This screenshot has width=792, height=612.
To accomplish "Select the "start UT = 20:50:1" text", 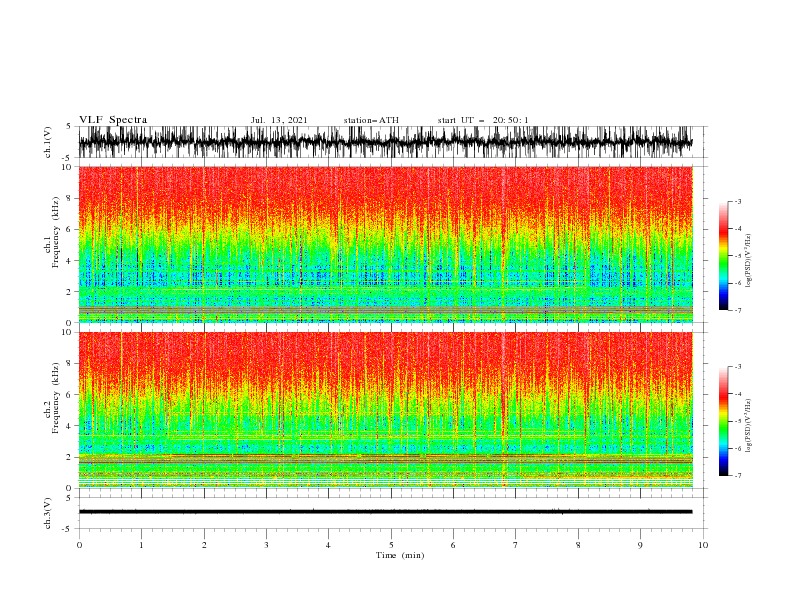I will [483, 120].
